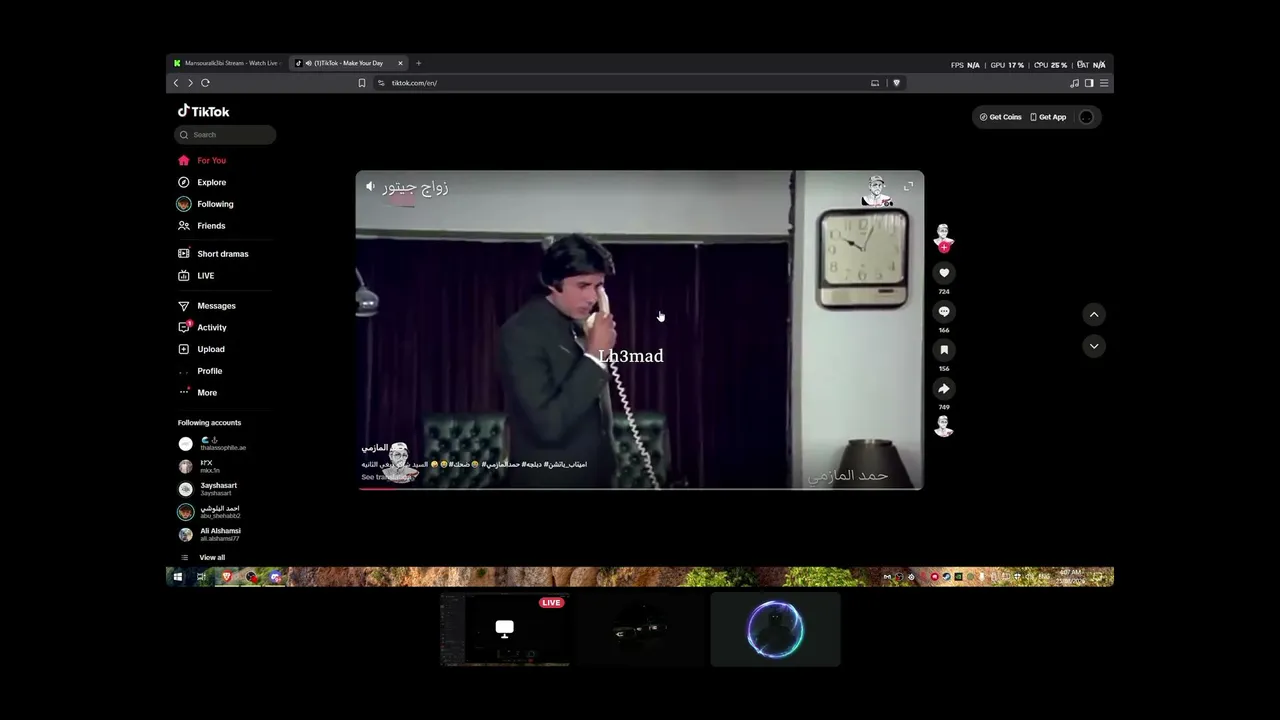Go back in browser history
This screenshot has width=1280, height=720.
[176, 83]
